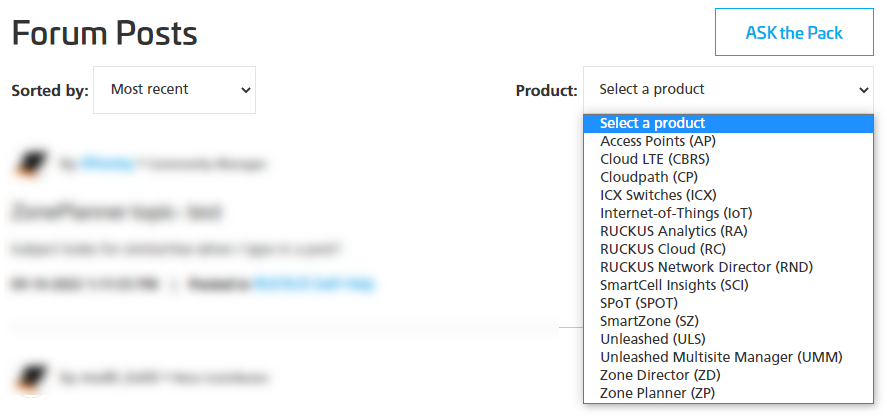Pick Unleashed (ULS) option

tap(729, 339)
